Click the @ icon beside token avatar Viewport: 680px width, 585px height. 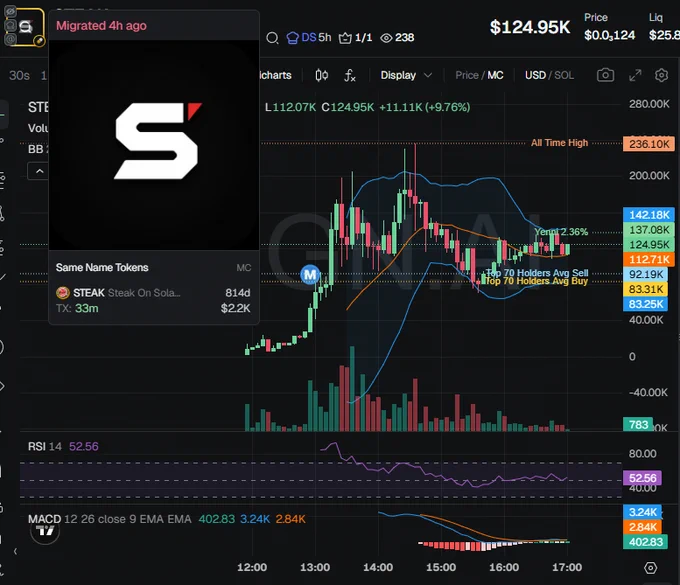point(10,39)
